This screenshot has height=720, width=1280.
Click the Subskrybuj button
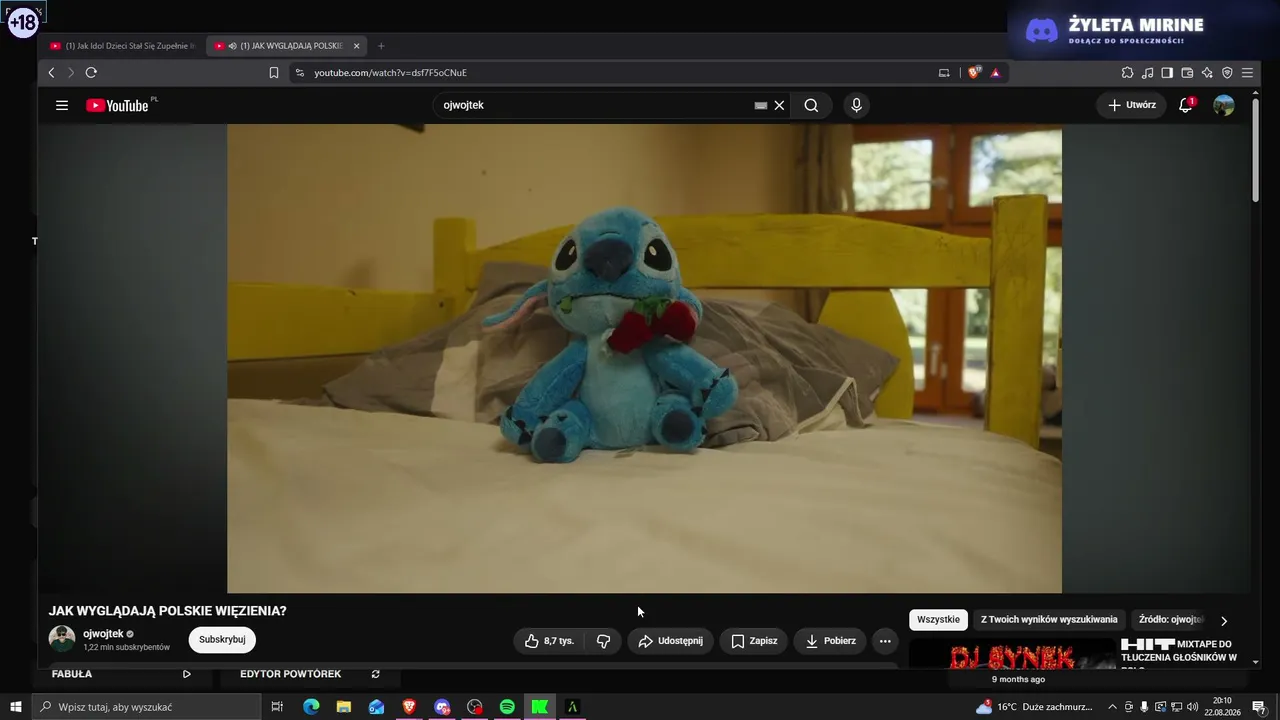click(222, 640)
